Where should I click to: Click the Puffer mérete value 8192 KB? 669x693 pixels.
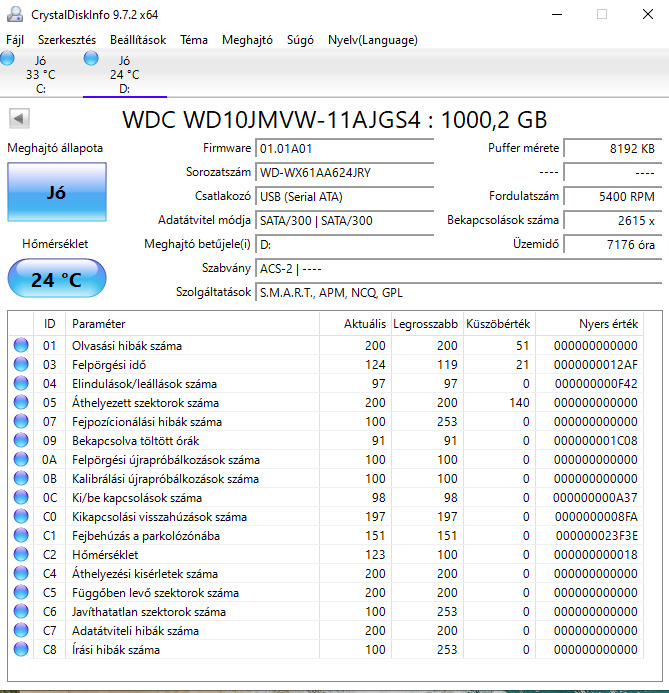pos(613,148)
